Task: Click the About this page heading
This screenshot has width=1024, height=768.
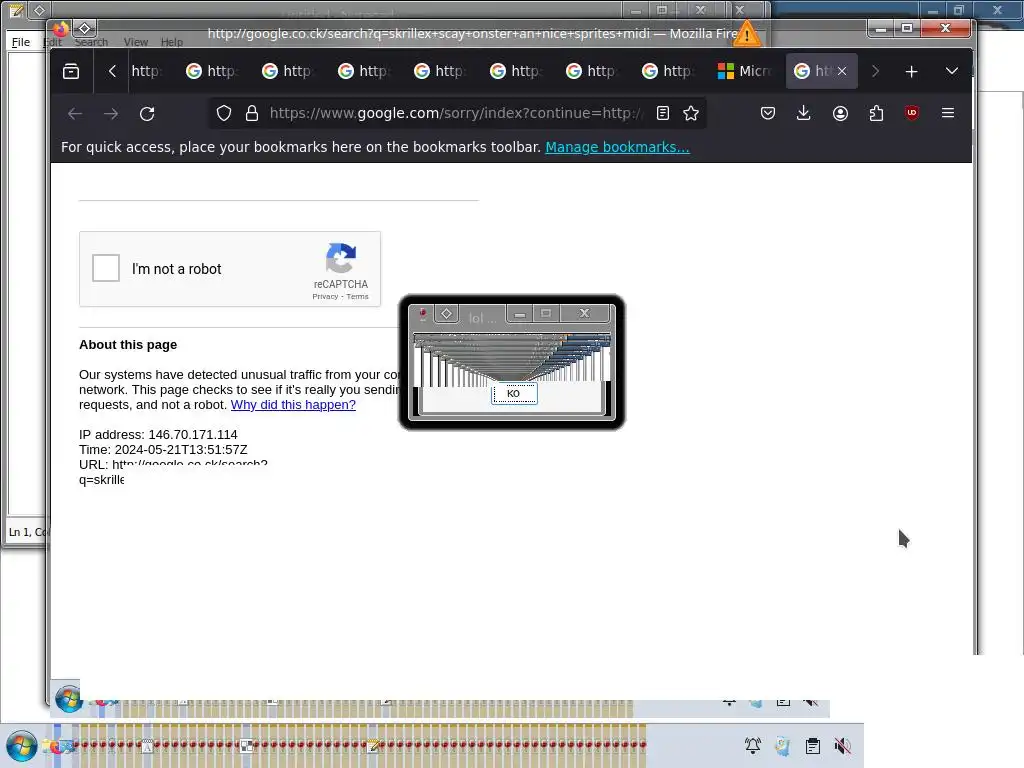Action: (x=128, y=345)
